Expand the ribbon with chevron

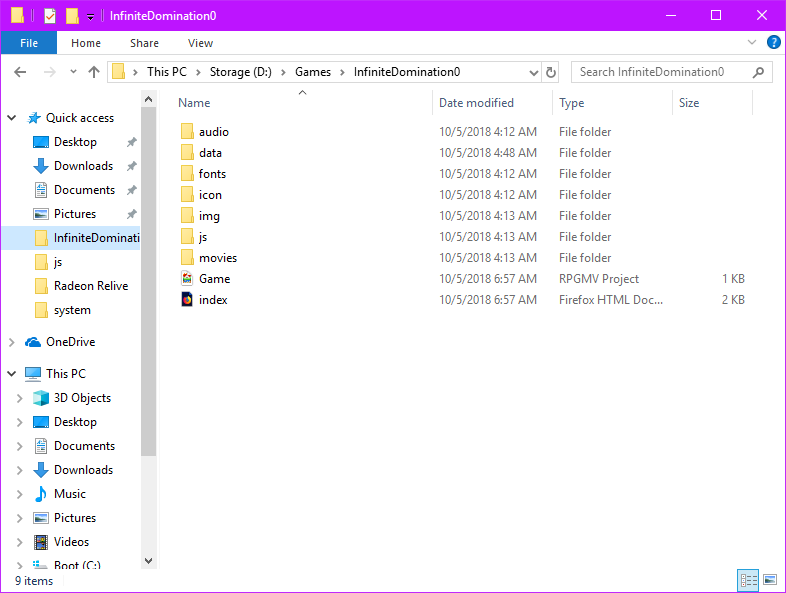pos(751,43)
